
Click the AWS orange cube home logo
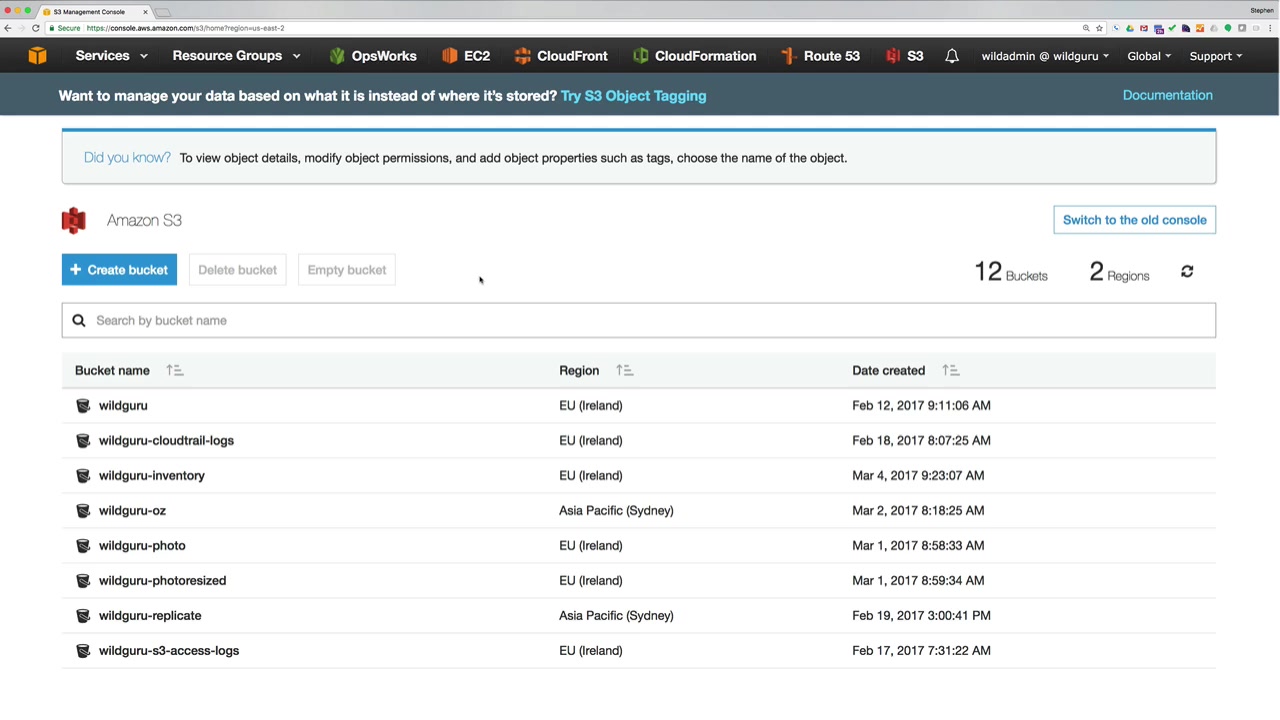click(37, 56)
